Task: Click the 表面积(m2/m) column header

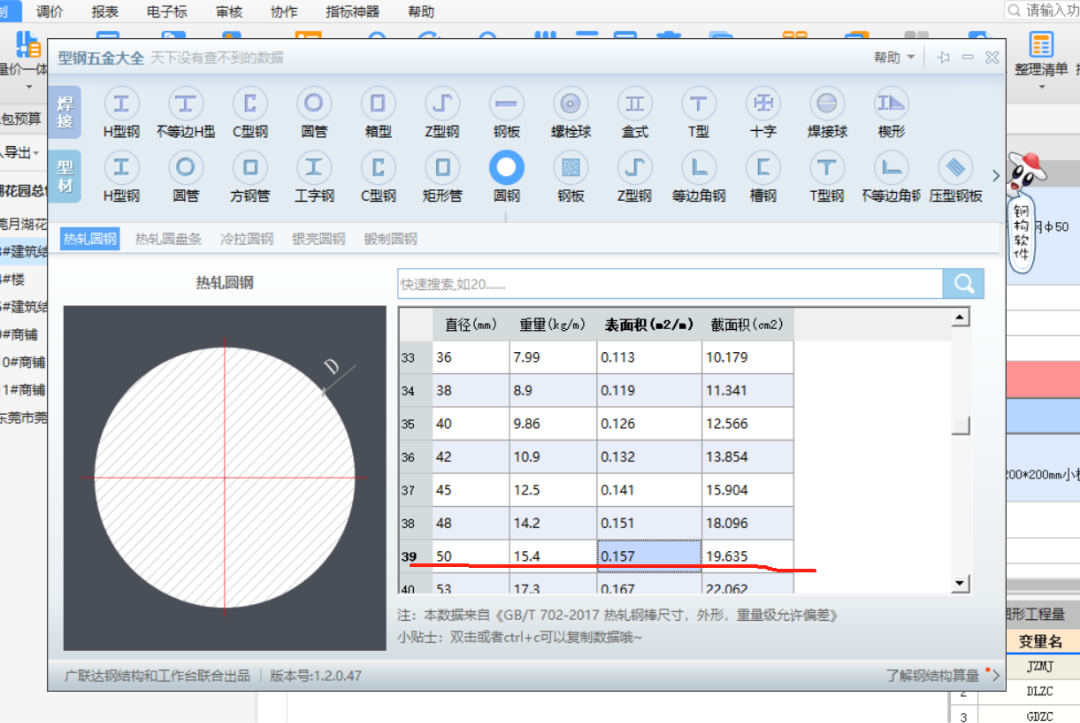Action: coord(649,324)
